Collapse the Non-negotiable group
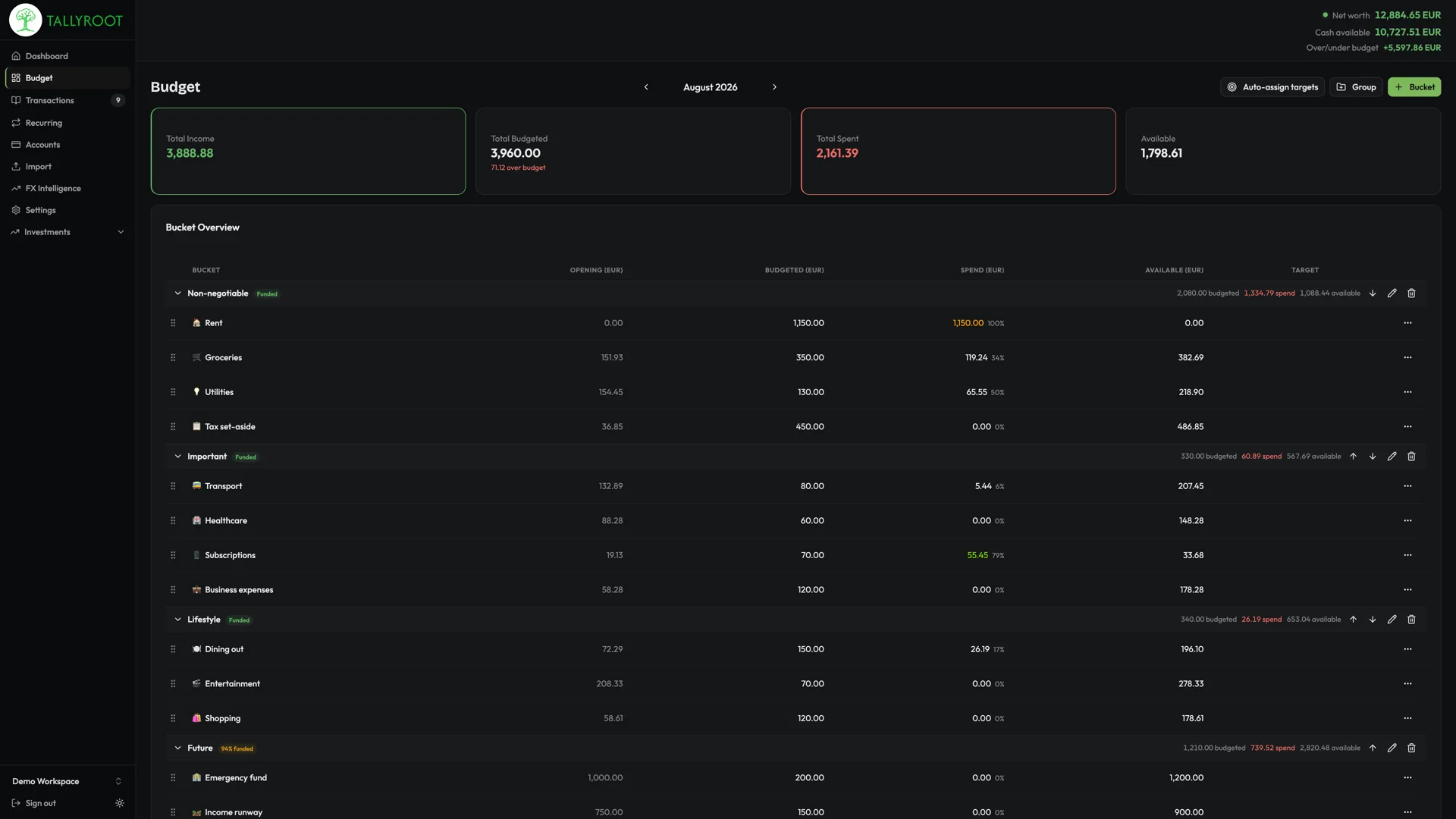 (177, 293)
